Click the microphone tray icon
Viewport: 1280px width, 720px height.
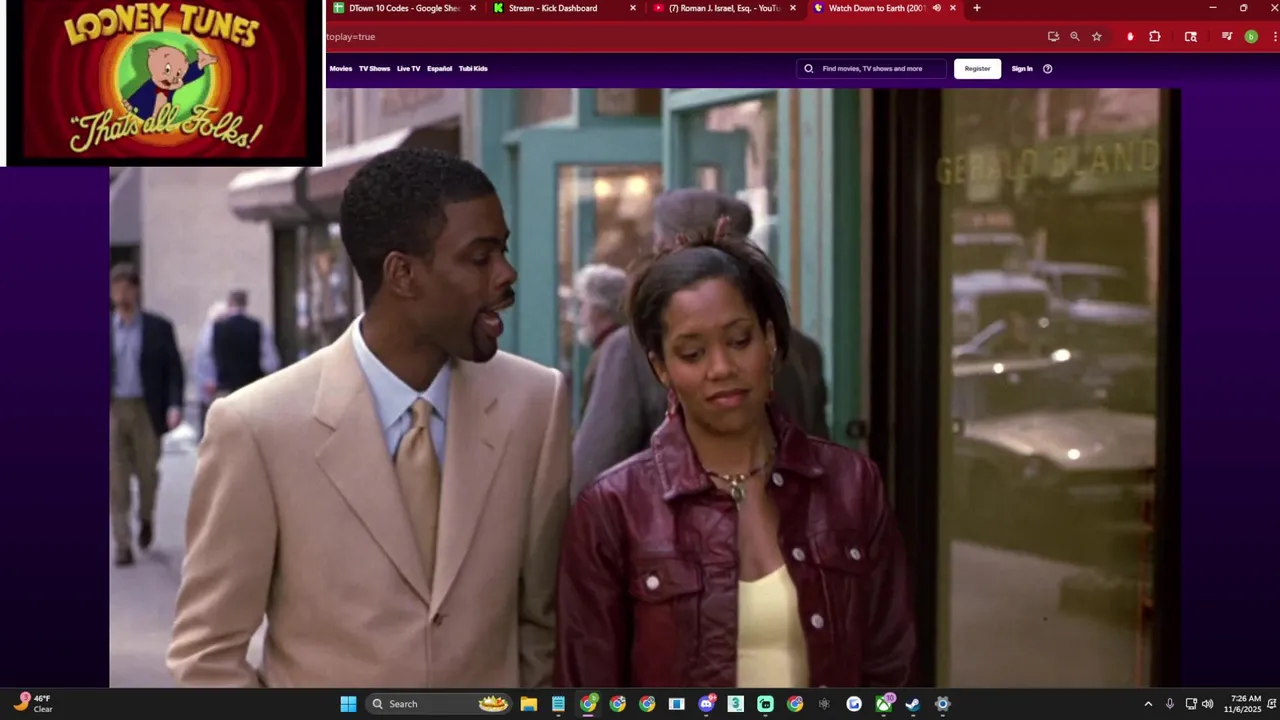(x=1170, y=704)
